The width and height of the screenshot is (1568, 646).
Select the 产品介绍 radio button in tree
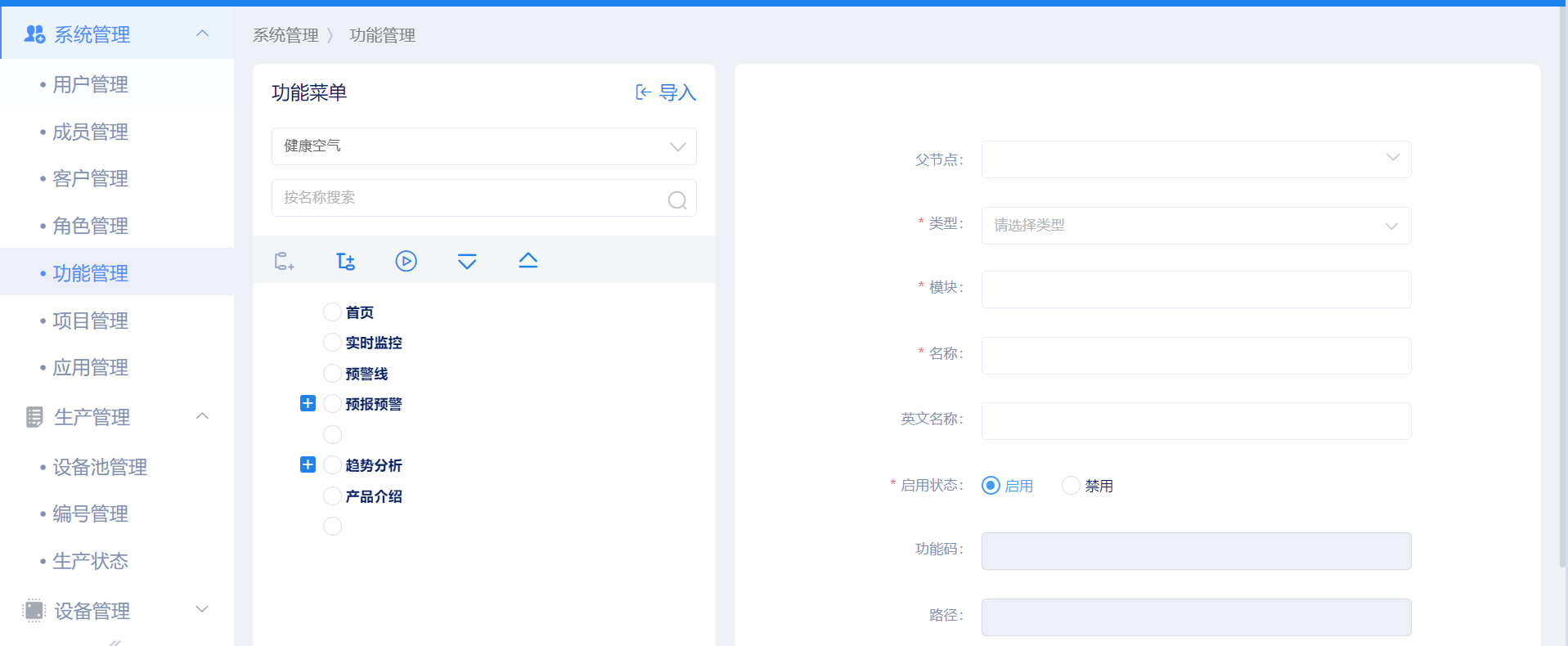pos(332,496)
